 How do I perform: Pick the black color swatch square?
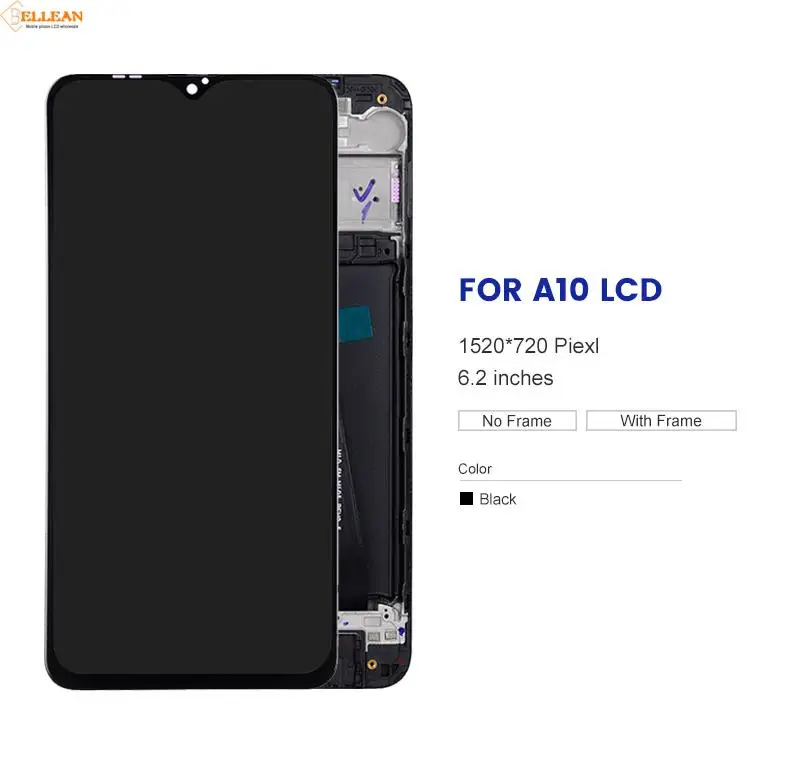466,499
